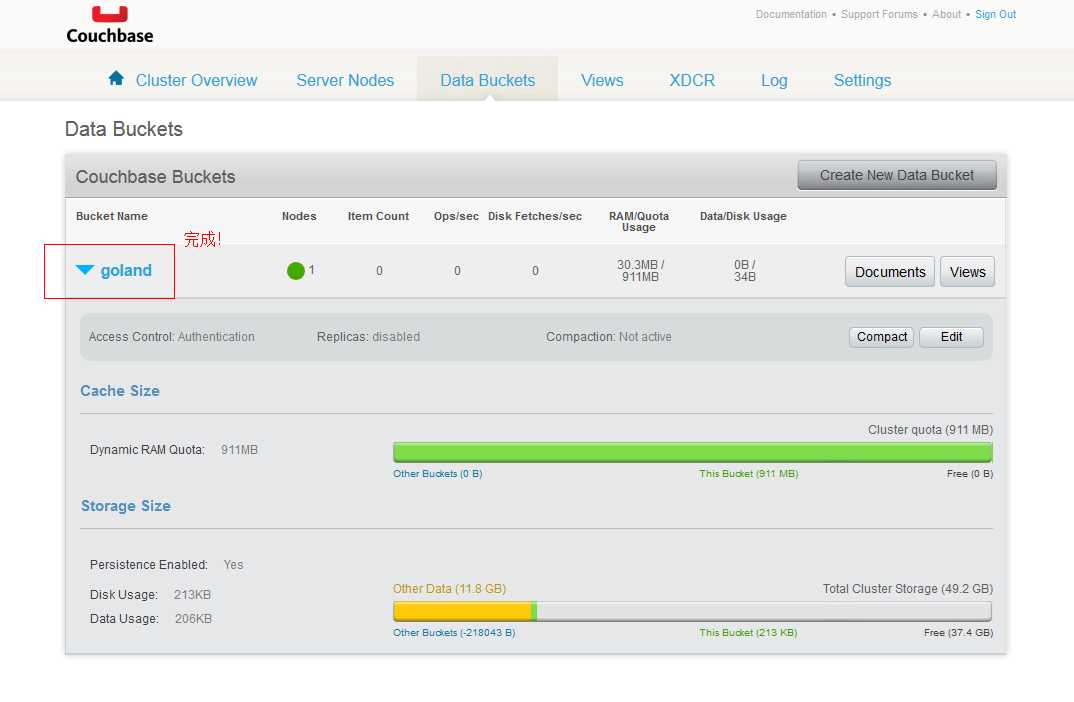Screen dimensions: 1074x702
Task: Click the This Bucket (911 MB) label
Action: [749, 474]
